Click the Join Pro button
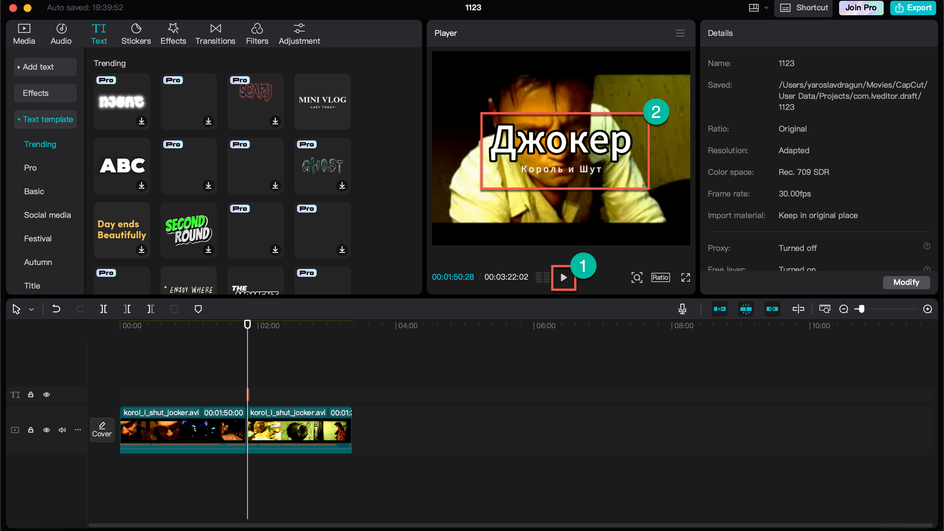The height and width of the screenshot is (531, 944). coord(861,8)
